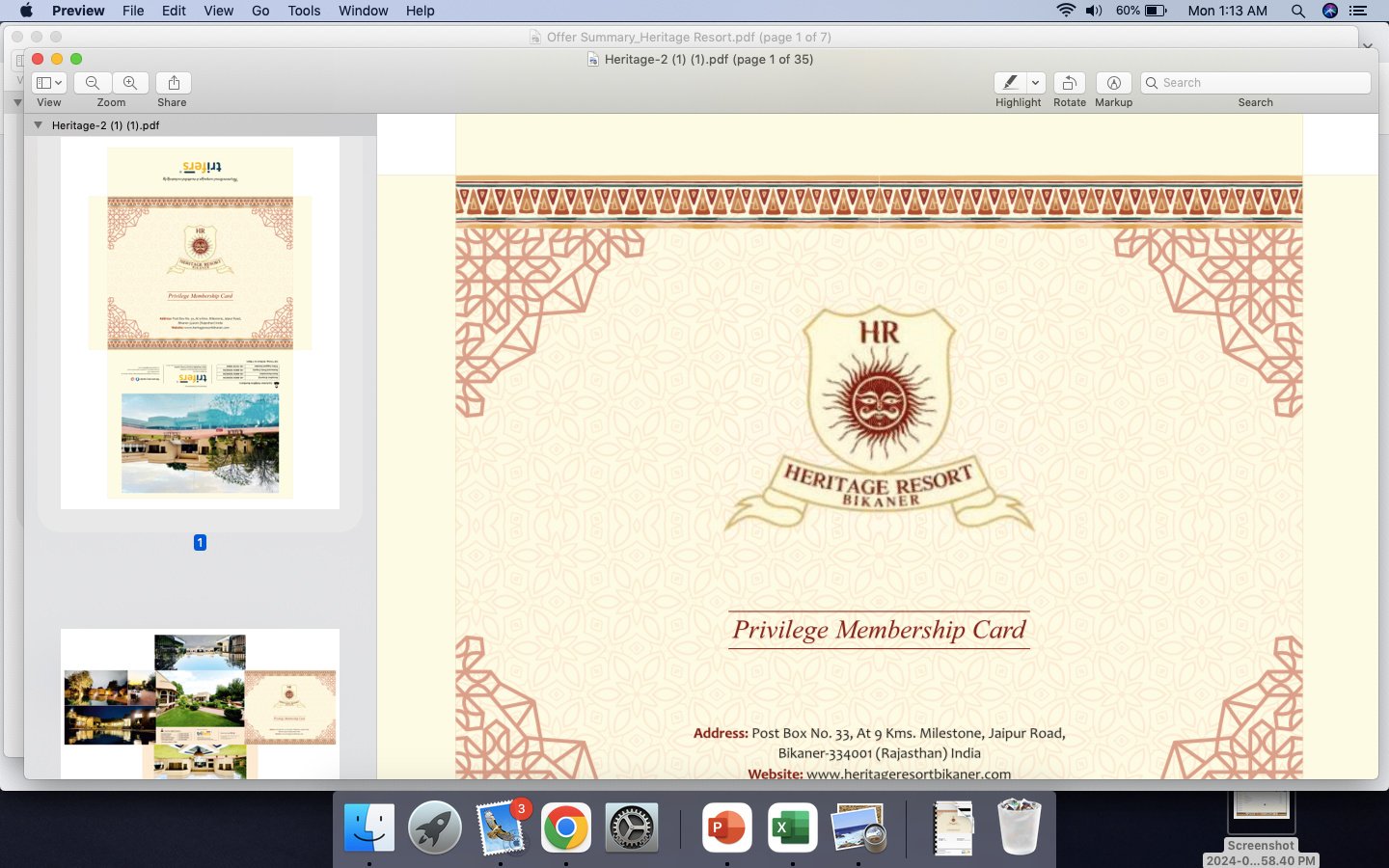Screen dimensions: 1389x868
Task: Open the Apple menu
Action: coord(26,11)
